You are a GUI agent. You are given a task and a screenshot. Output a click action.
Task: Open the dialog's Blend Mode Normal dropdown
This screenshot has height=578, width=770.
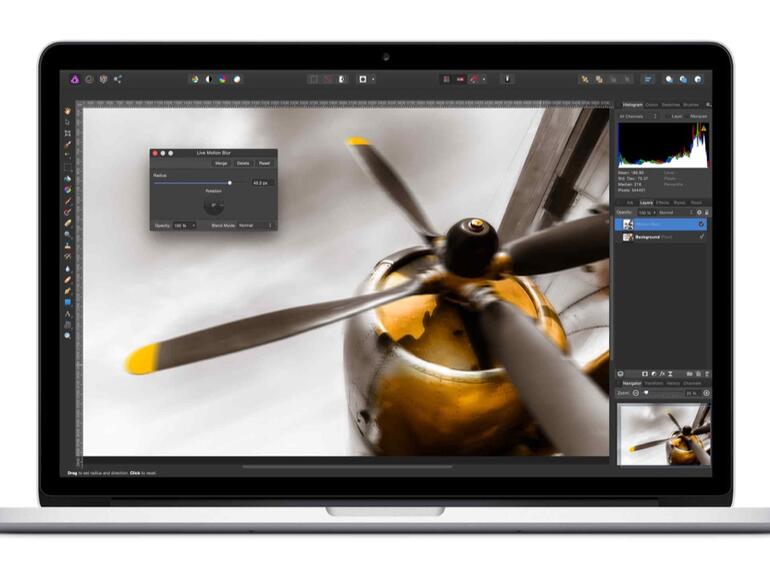(255, 225)
